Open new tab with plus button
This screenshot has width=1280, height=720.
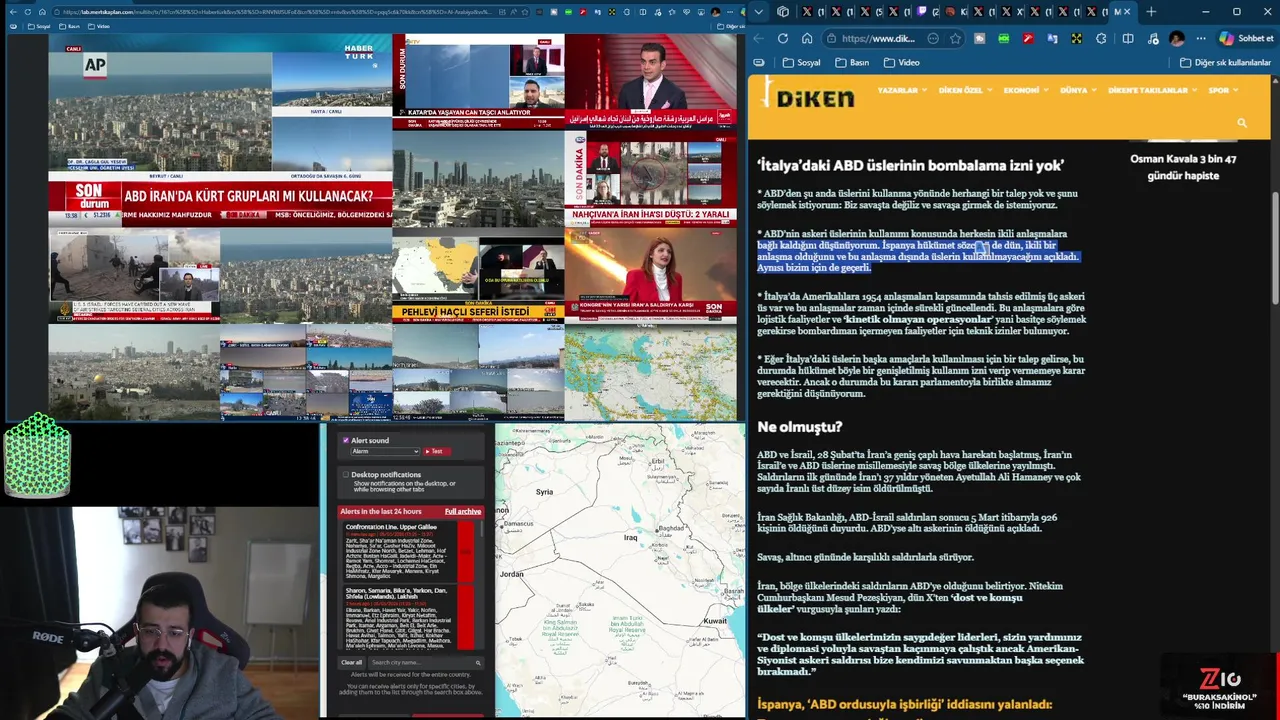coord(1151,12)
